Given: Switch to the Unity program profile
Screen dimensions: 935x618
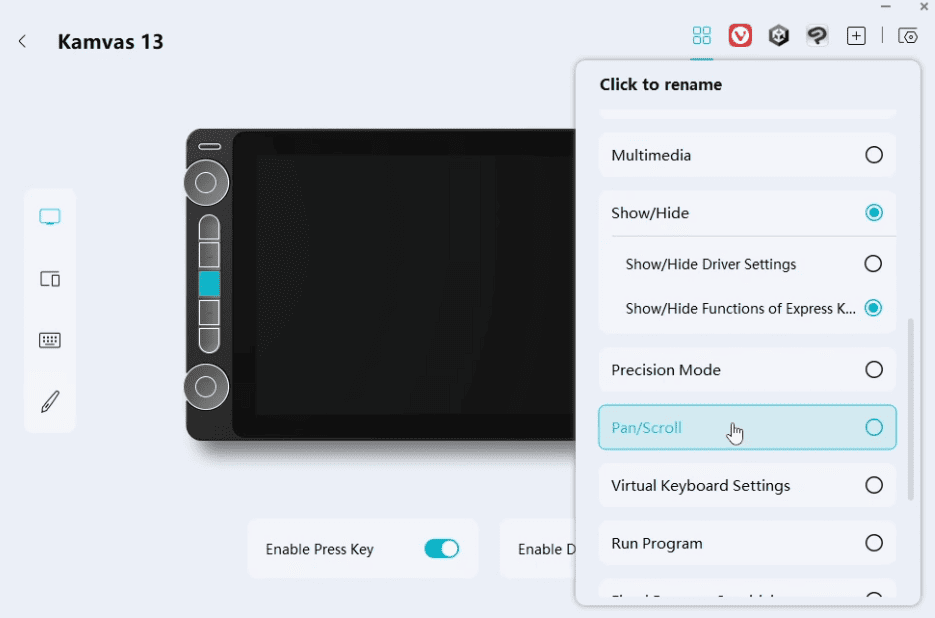Looking at the screenshot, I should [778, 36].
